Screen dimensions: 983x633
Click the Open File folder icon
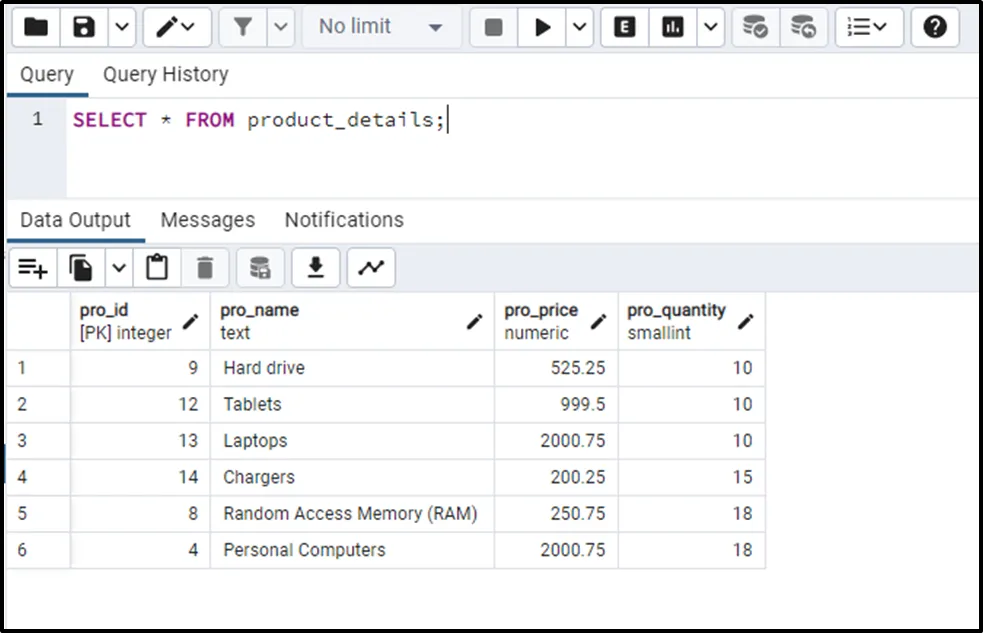click(35, 27)
